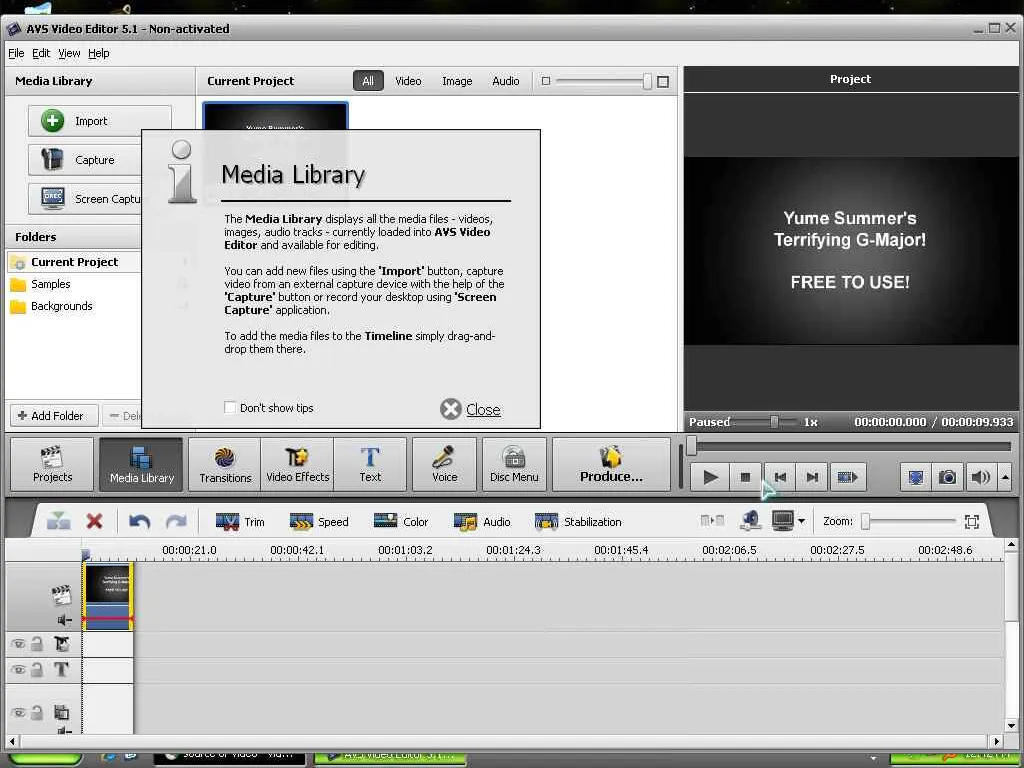Select the Current Project folder
The image size is (1024, 768).
coord(74,262)
